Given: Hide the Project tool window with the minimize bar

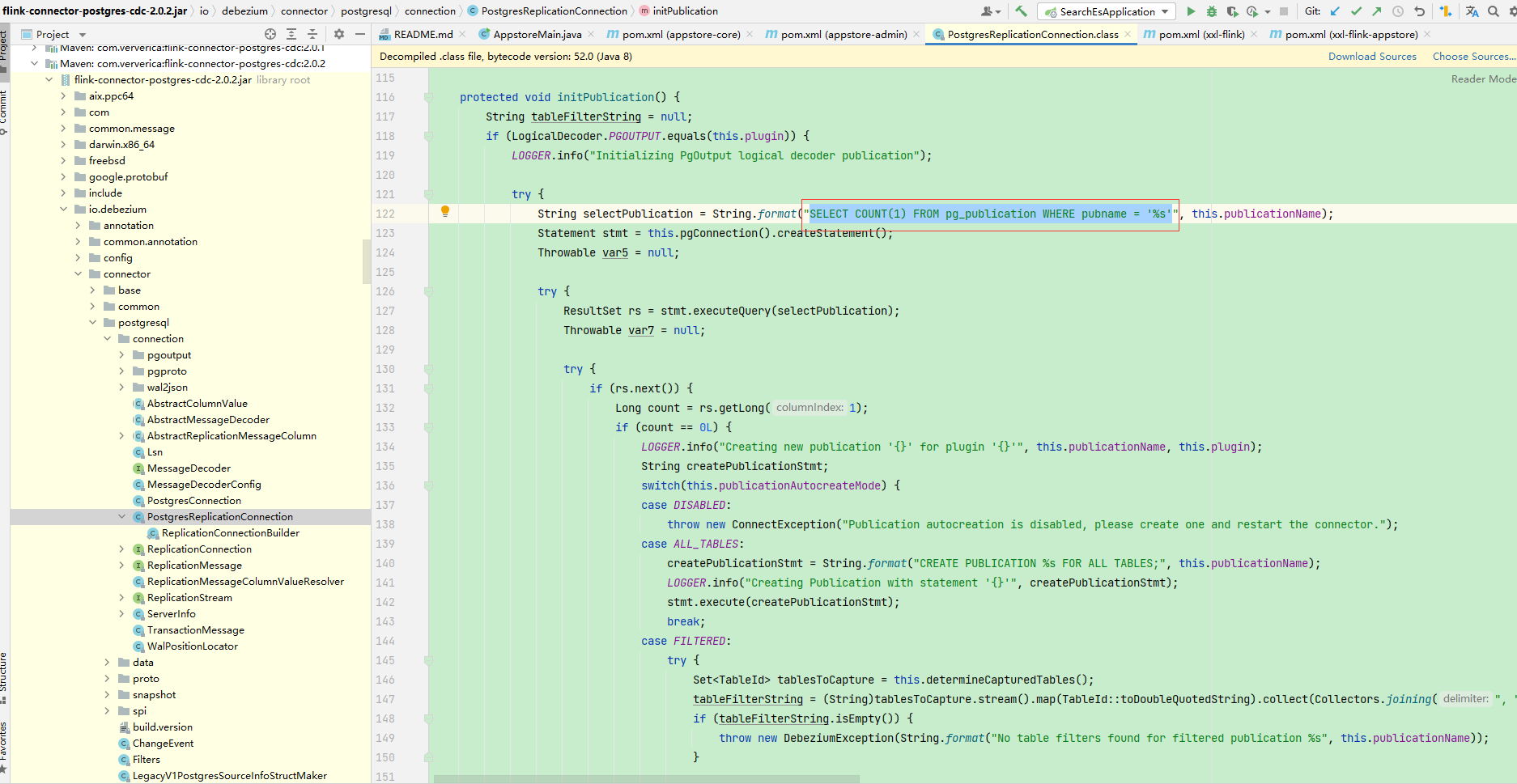Looking at the screenshot, I should [x=361, y=35].
